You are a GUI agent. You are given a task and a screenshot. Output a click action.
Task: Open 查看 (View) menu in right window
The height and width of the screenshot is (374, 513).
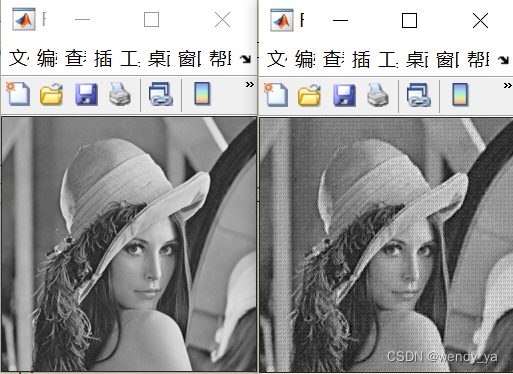(x=333, y=59)
